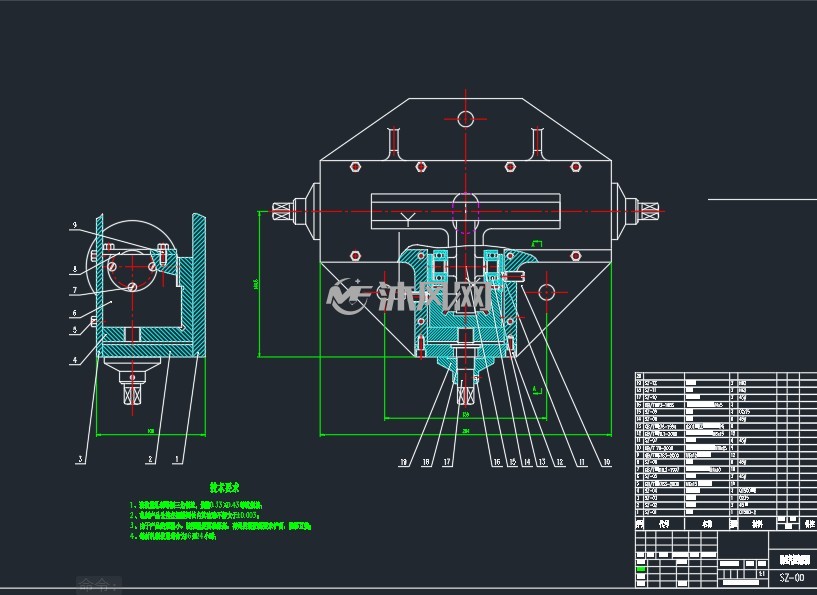Image resolution: width=817 pixels, height=595 pixels.
Task: Click technical requirement line 1 mentioning 0.33
Action: [195, 505]
